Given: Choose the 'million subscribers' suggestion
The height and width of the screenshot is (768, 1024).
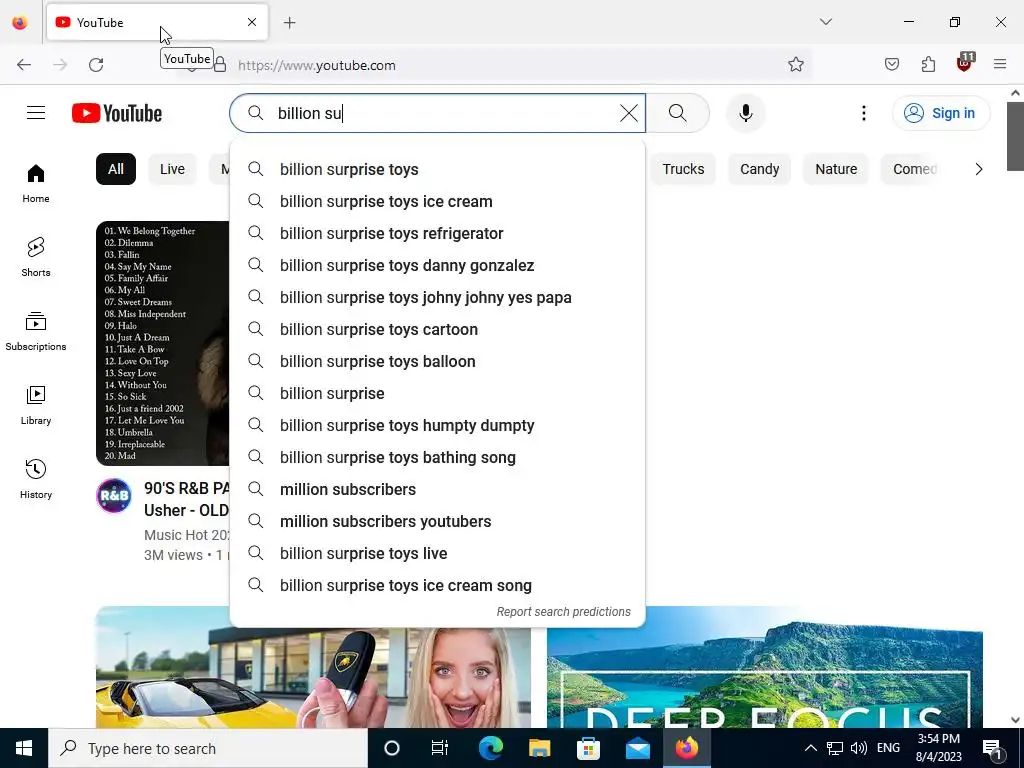Looking at the screenshot, I should (438, 489).
